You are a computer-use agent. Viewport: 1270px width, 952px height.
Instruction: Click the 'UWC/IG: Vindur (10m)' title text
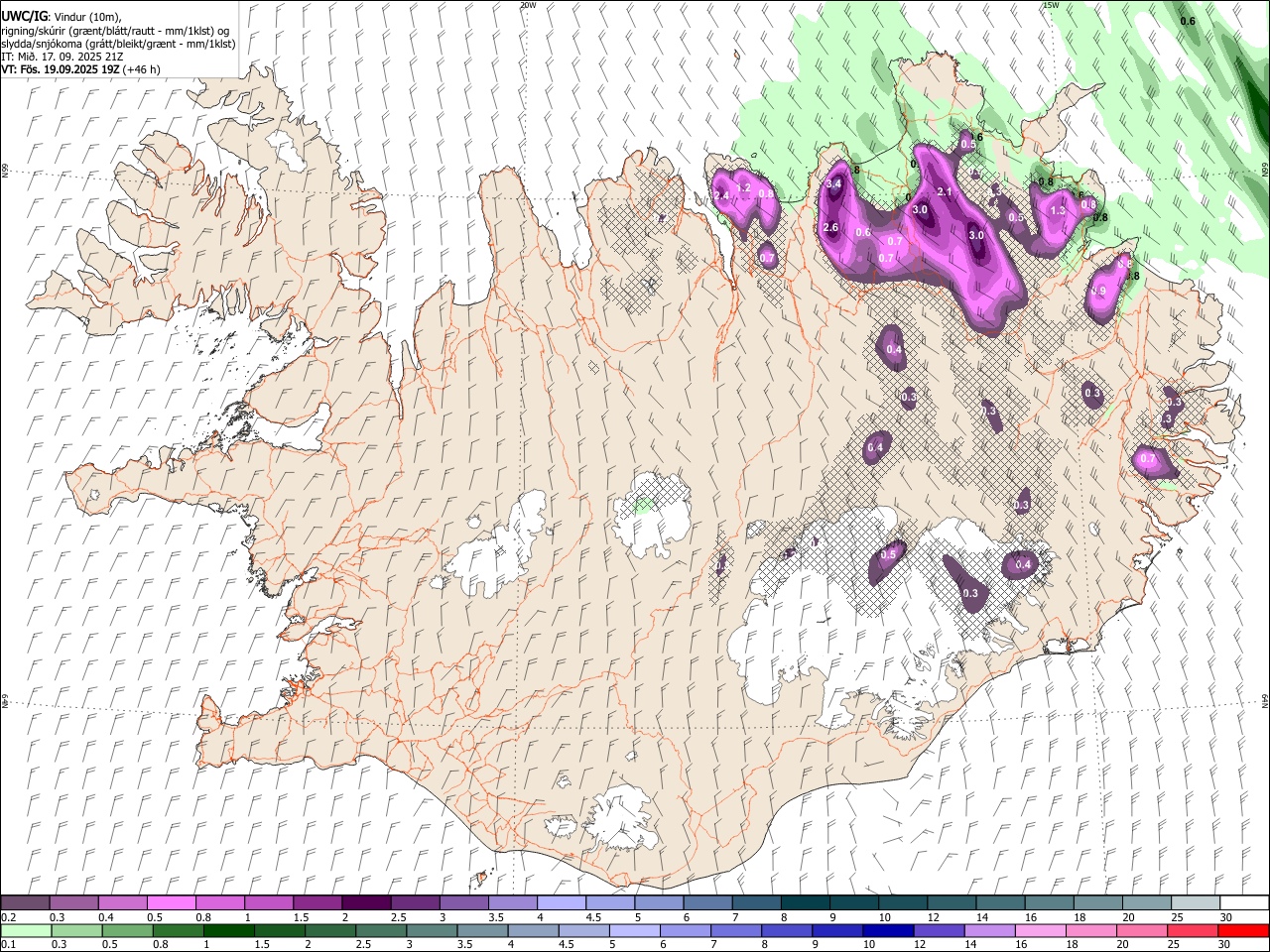61,17
